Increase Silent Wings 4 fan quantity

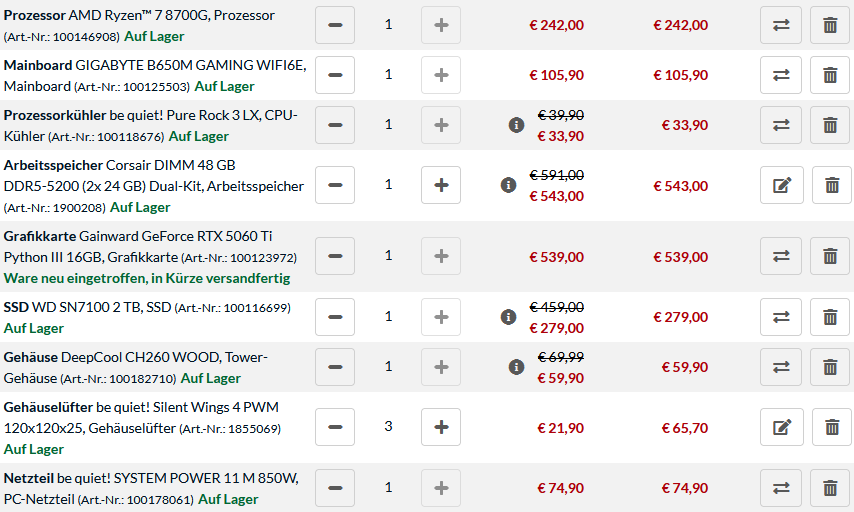tap(441, 427)
